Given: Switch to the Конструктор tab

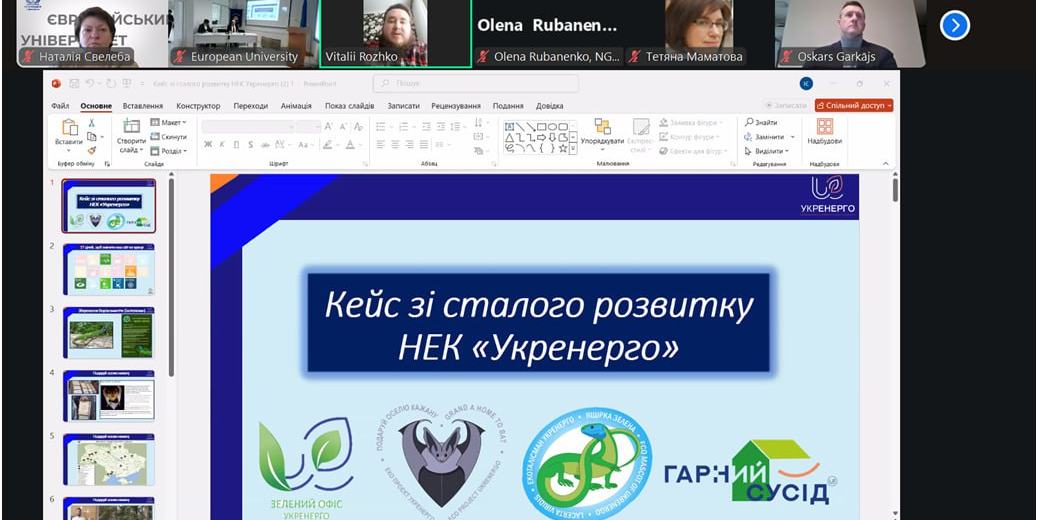Looking at the screenshot, I should pyautogui.click(x=198, y=106).
